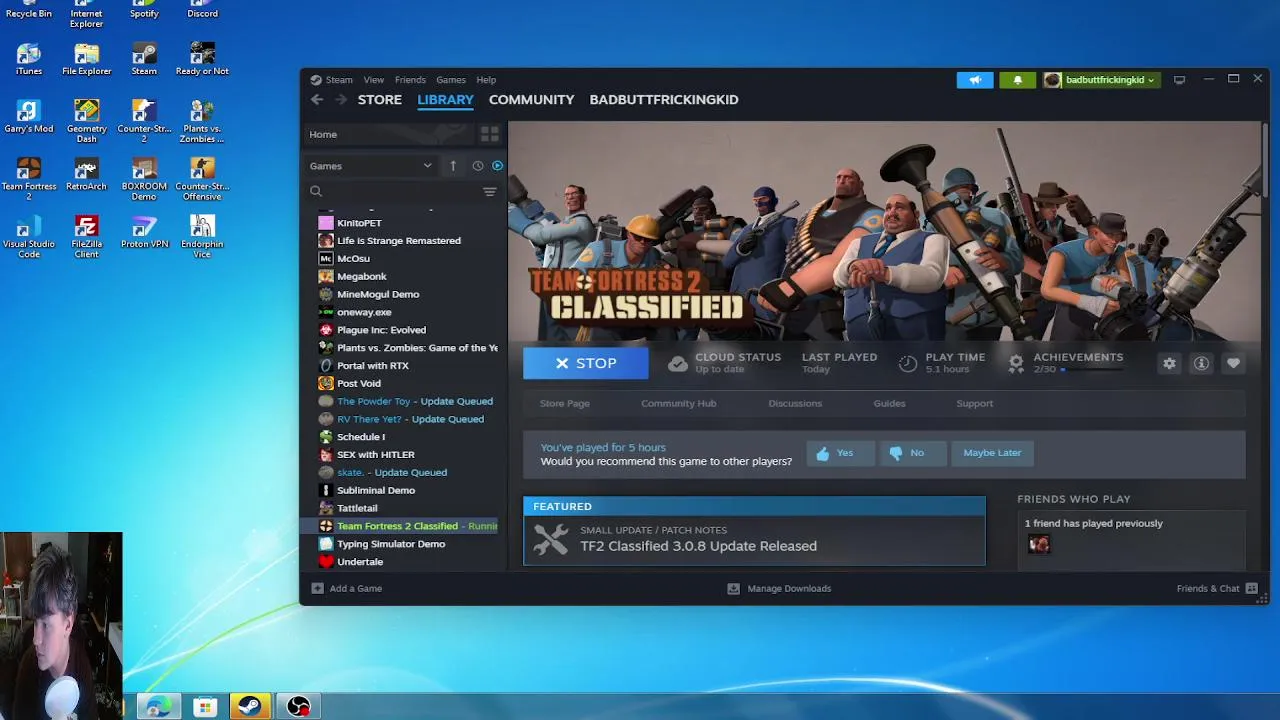1280x720 pixels.
Task: Open BADBUTTFRICKINGKID profile tab
Action: (x=664, y=99)
